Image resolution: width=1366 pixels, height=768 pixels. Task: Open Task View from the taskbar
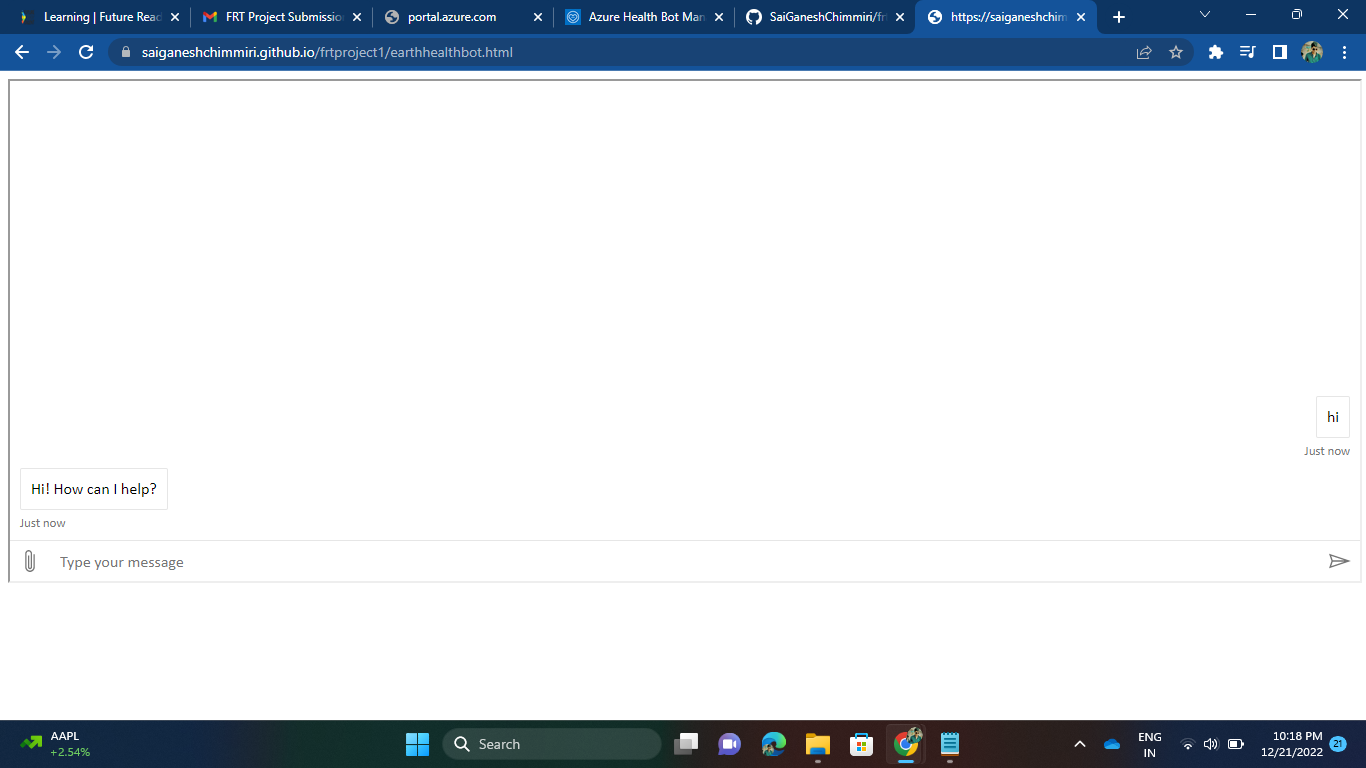686,744
